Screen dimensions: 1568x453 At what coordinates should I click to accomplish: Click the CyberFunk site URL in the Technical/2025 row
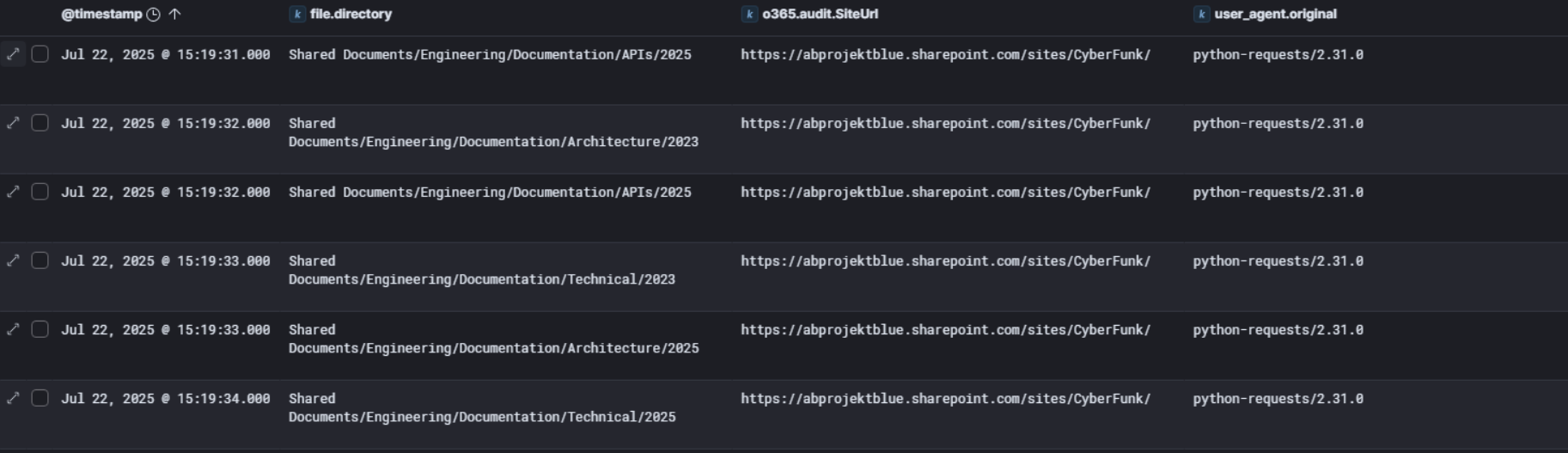tap(945, 398)
